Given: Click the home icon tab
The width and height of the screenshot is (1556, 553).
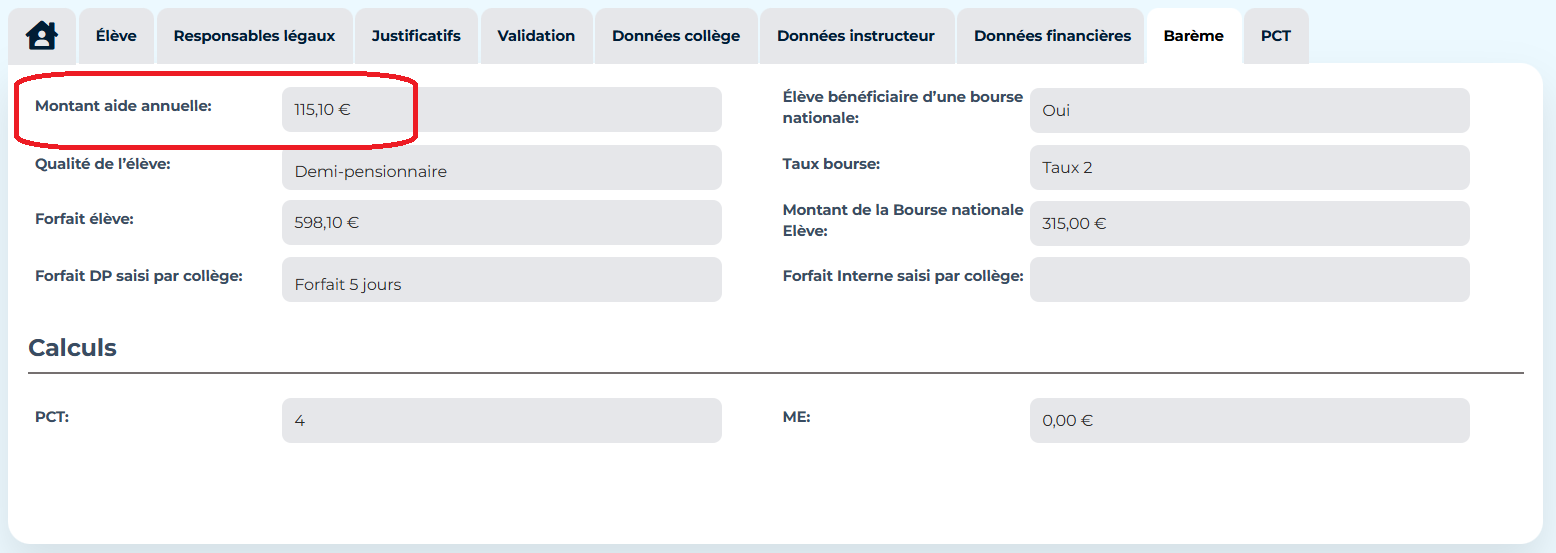Looking at the screenshot, I should (x=42, y=36).
